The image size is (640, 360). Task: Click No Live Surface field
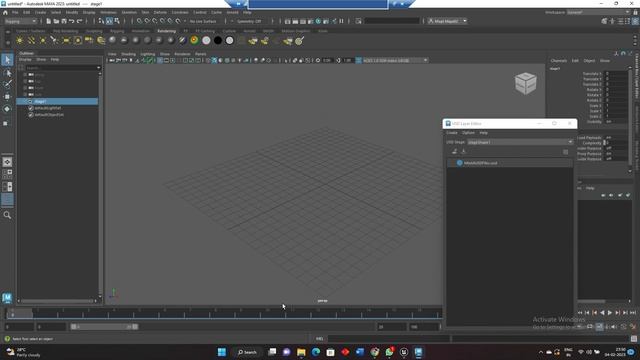click(x=203, y=21)
